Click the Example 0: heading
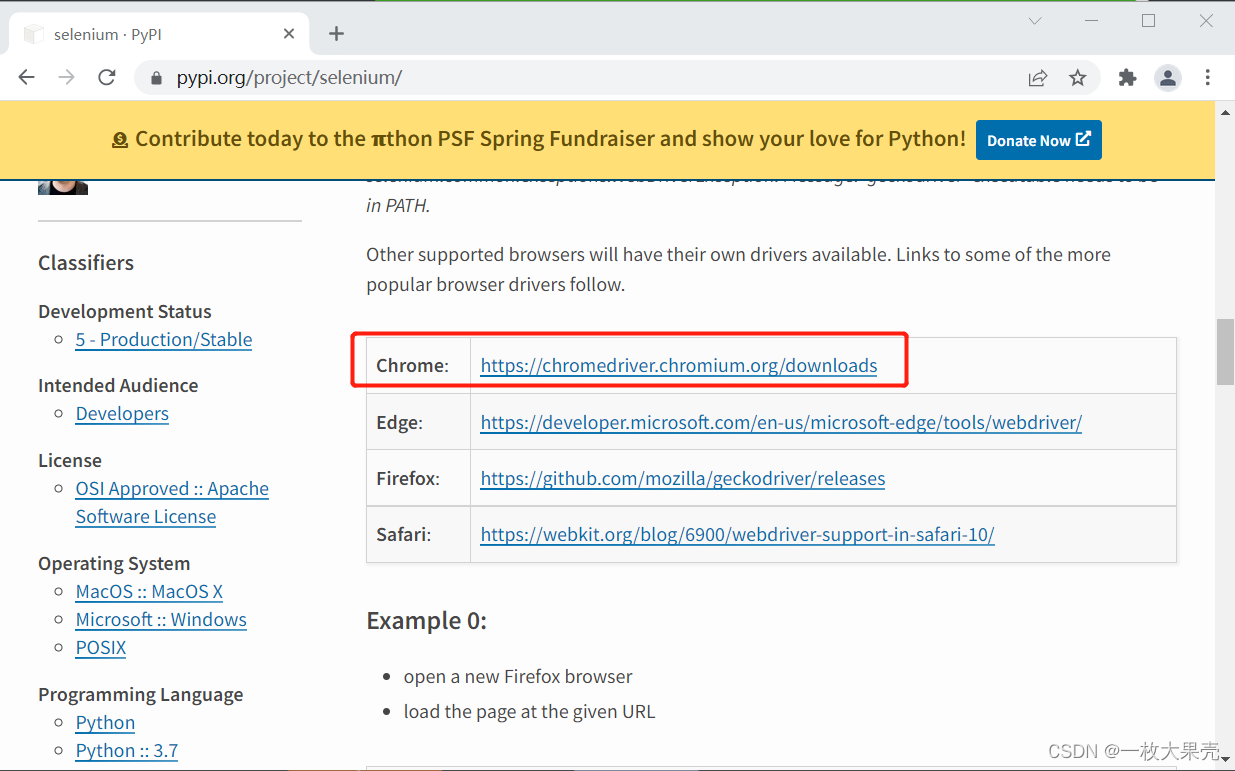This screenshot has height=771, width=1235. (427, 621)
